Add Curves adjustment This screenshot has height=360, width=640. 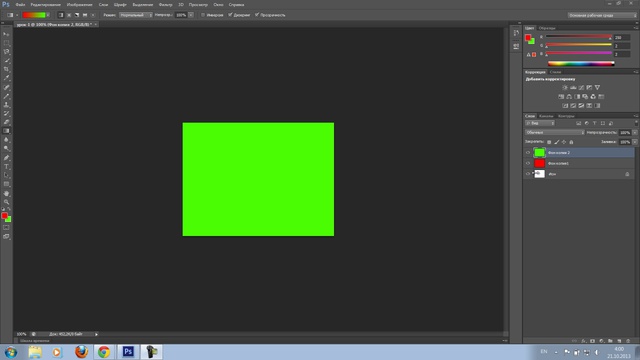[581, 87]
